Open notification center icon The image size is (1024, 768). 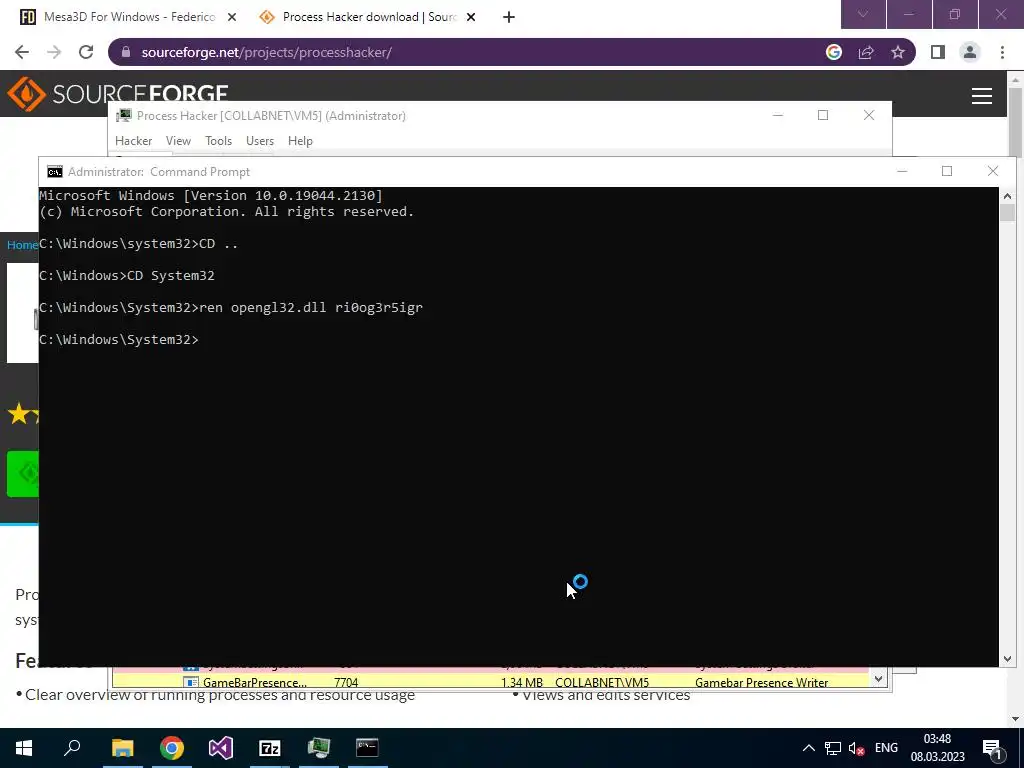click(x=992, y=748)
